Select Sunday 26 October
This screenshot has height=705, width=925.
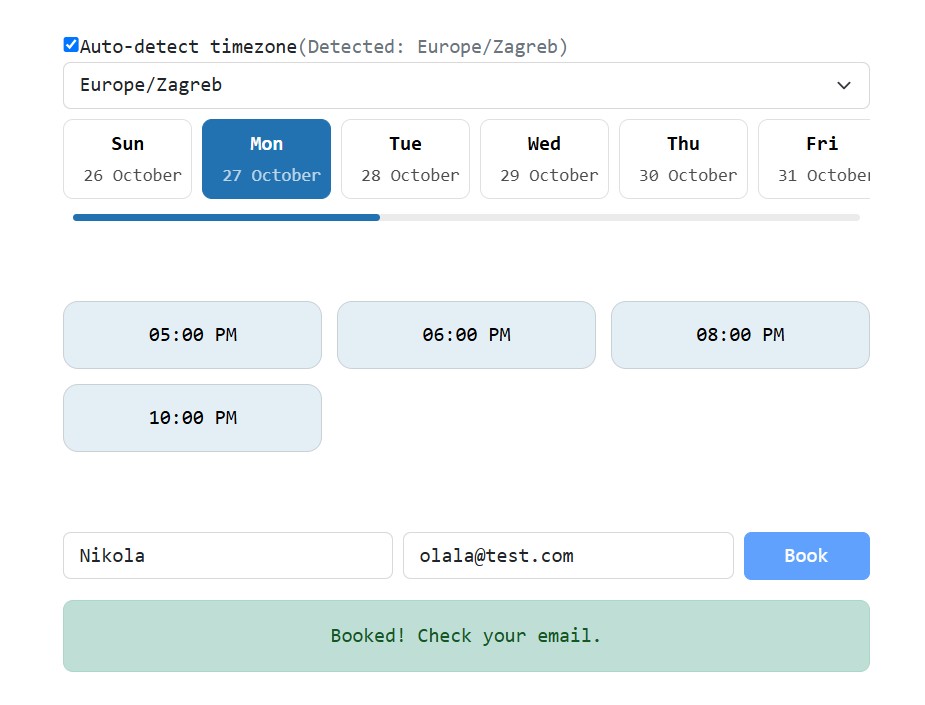coord(127,158)
